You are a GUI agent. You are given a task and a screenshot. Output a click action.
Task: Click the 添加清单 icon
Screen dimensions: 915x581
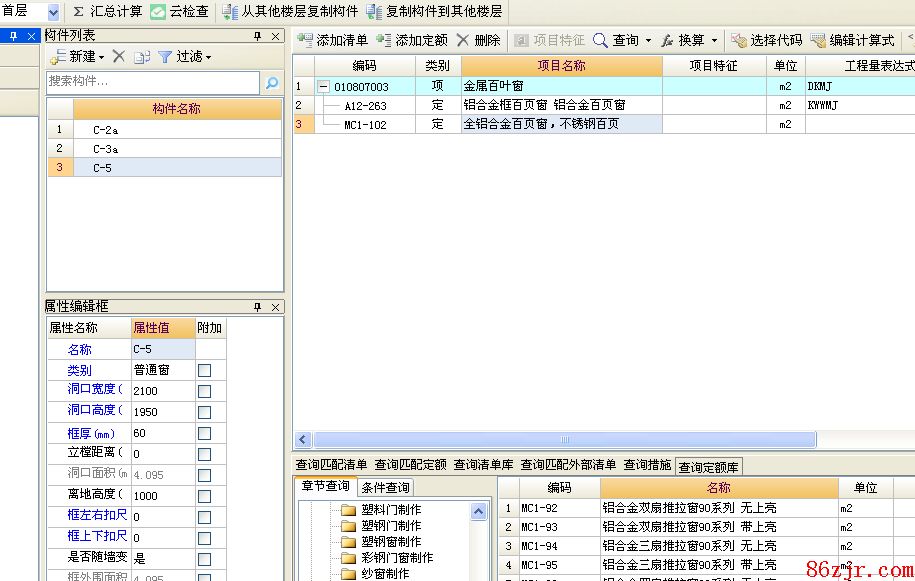tap(305, 40)
